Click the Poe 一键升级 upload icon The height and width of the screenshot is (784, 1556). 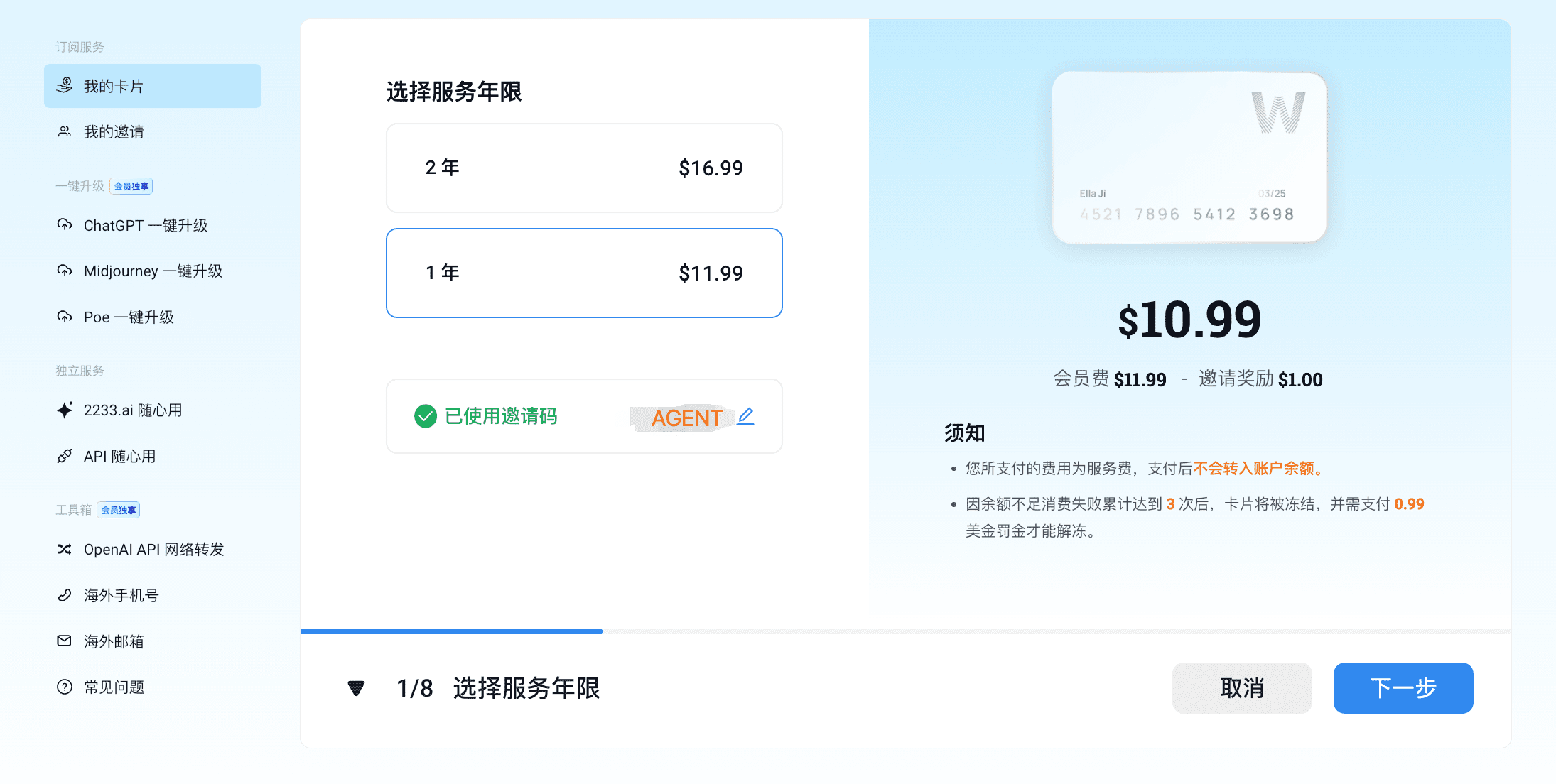click(x=65, y=317)
